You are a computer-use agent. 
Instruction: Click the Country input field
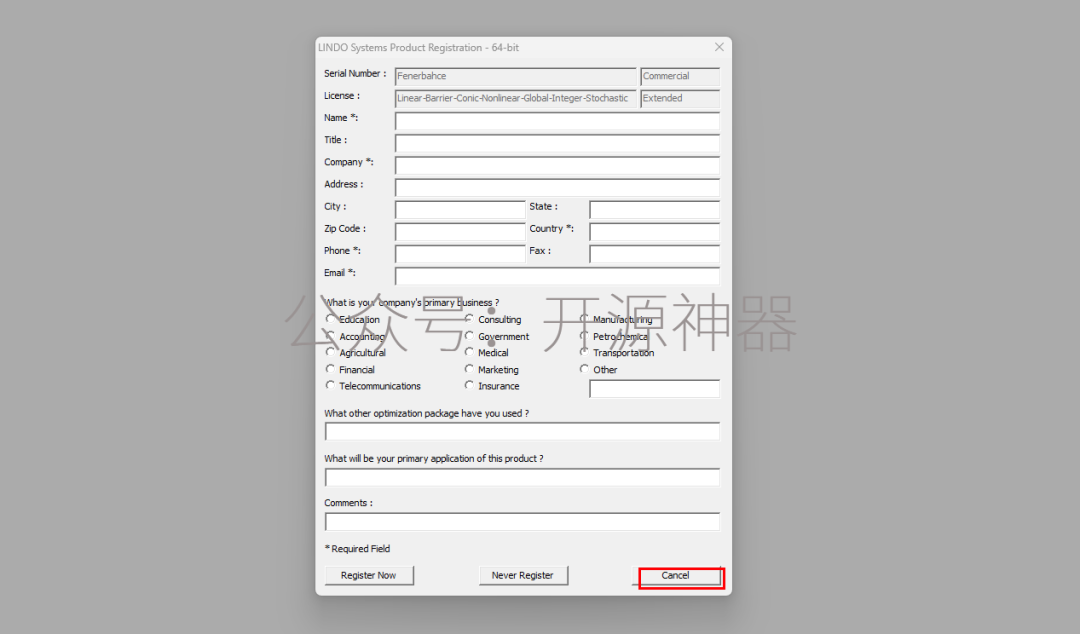(x=654, y=232)
